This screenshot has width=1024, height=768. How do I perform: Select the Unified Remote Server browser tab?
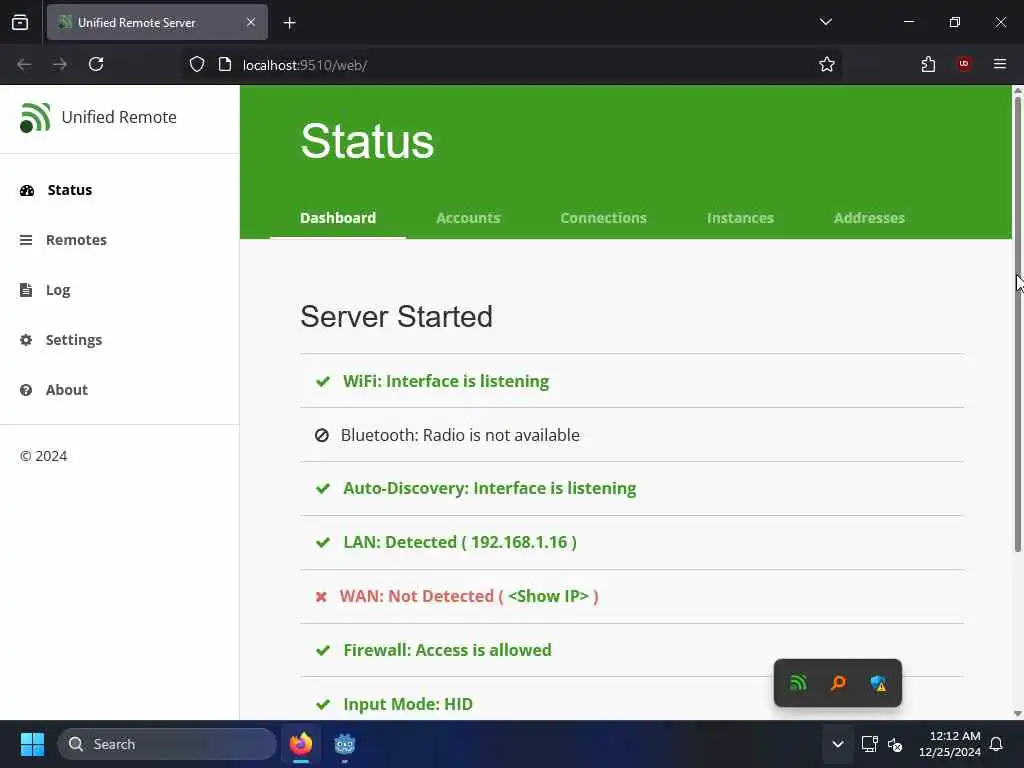click(157, 22)
